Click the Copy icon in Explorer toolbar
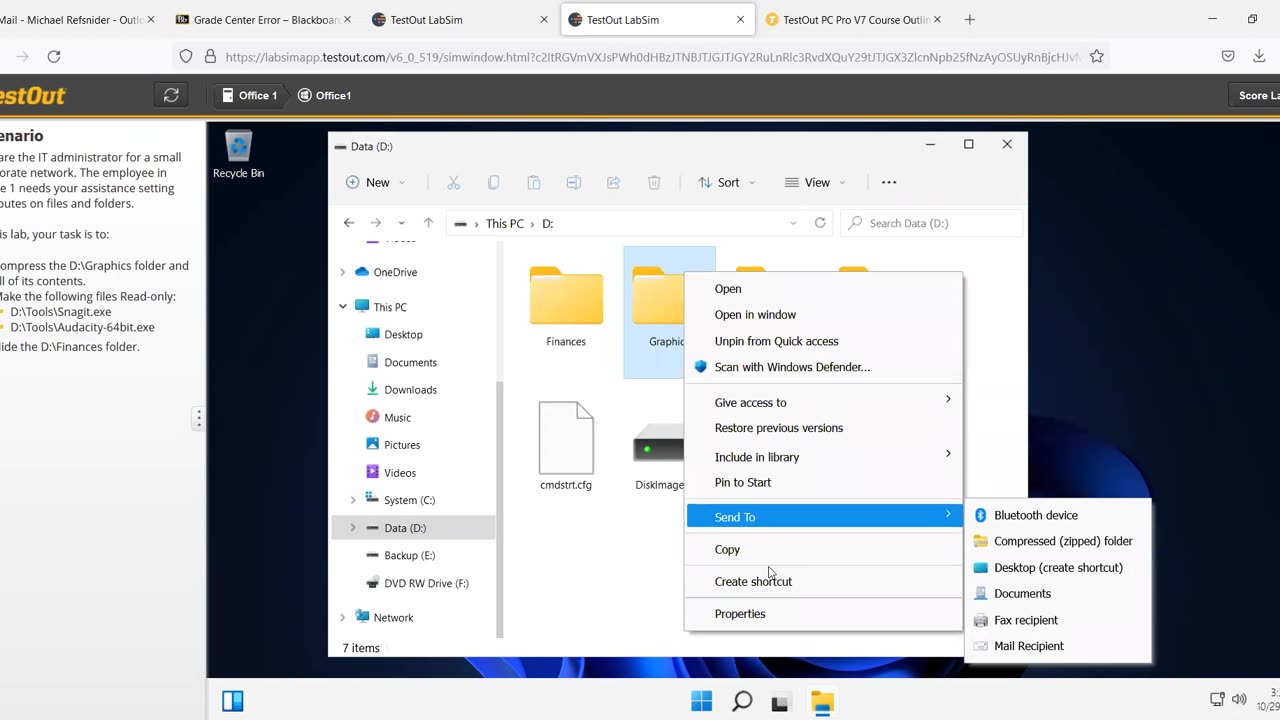 (493, 182)
